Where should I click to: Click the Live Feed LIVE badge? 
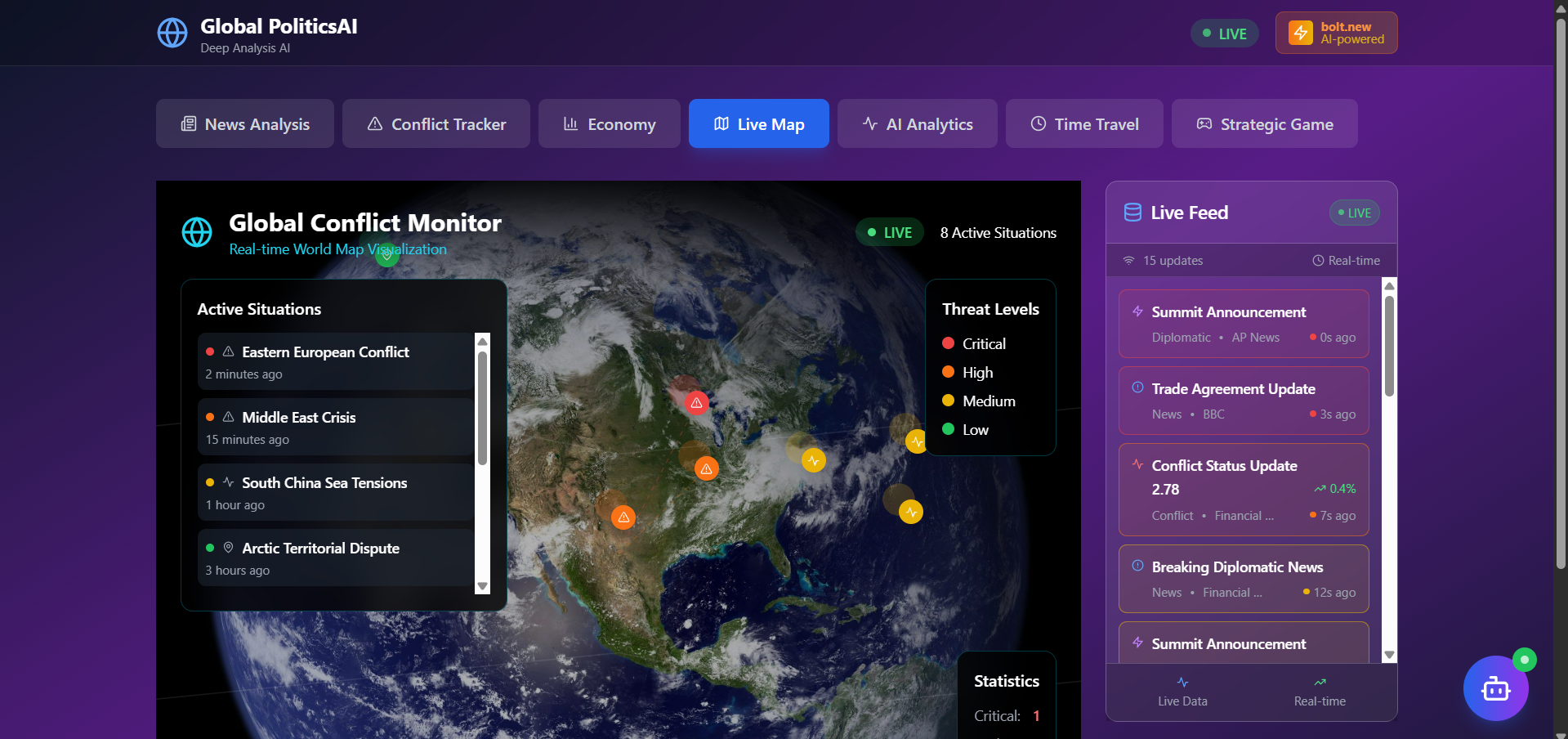[1355, 213]
